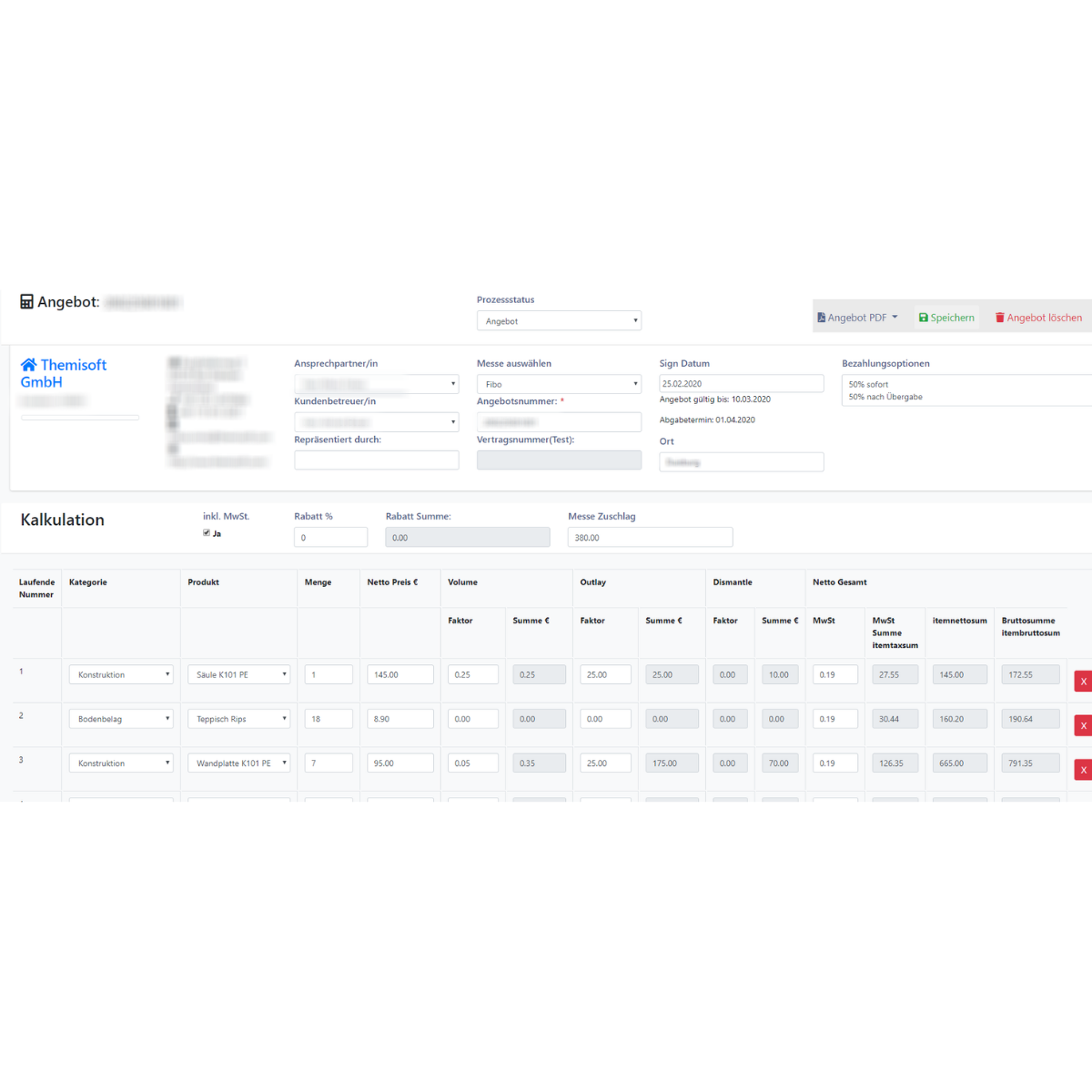Screen dimensions: 1092x1092
Task: Click the Themisoft GmbH company link
Action: (64, 373)
